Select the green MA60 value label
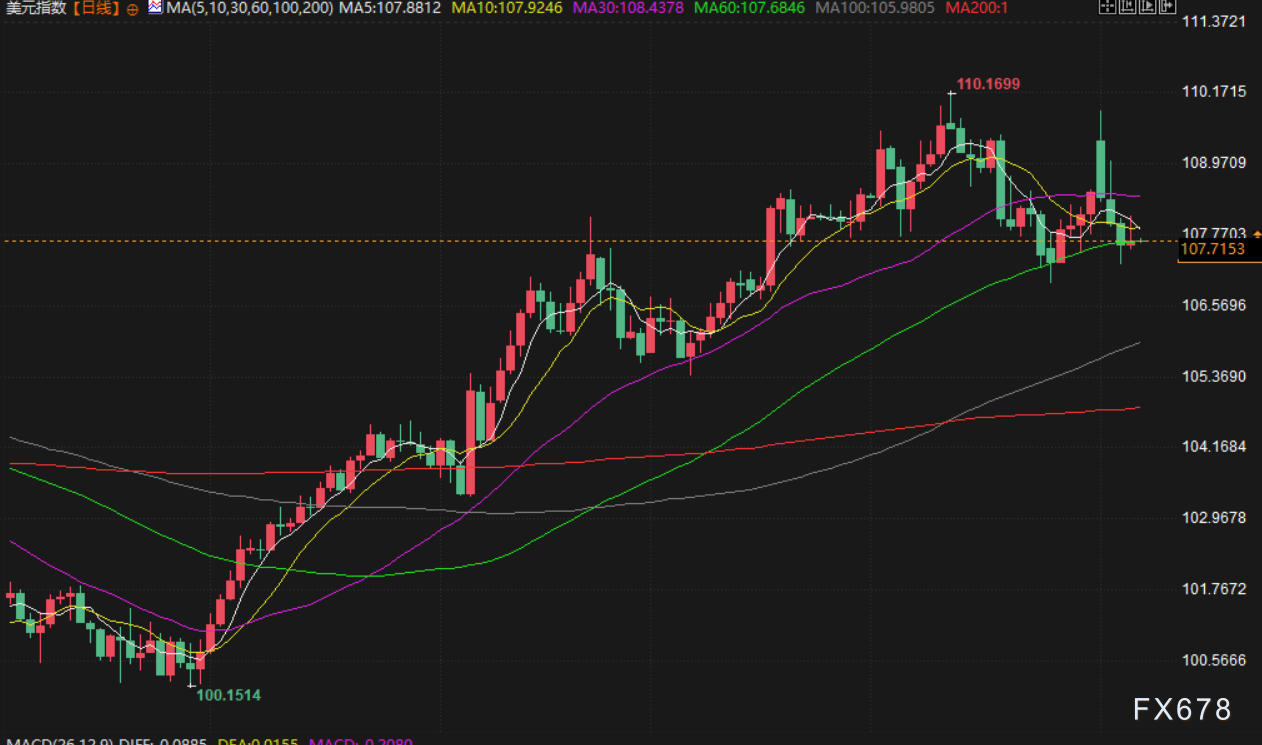Screen dimensions: 1262x745 tap(750, 8)
